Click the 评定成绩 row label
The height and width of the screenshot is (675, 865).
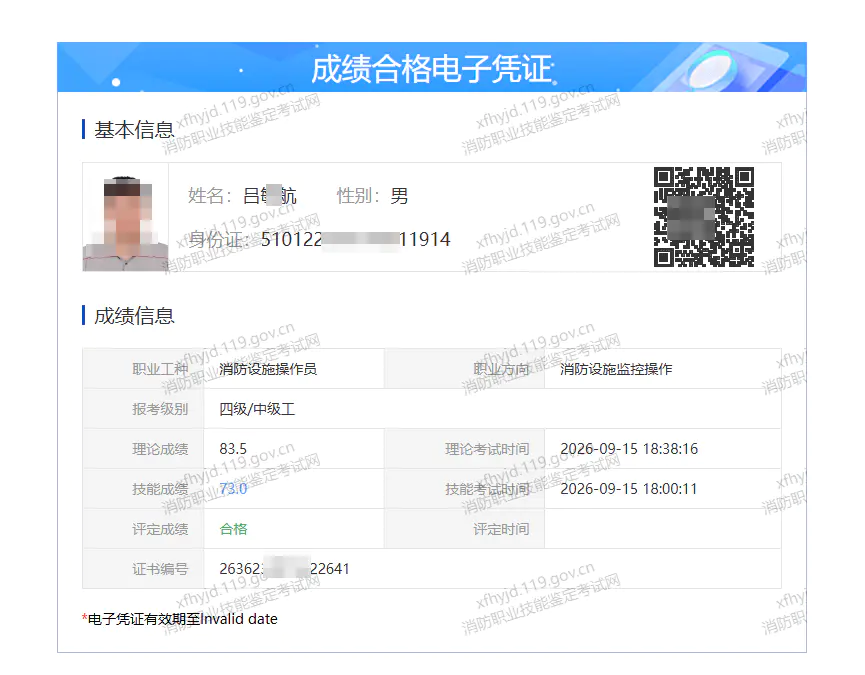click(160, 529)
